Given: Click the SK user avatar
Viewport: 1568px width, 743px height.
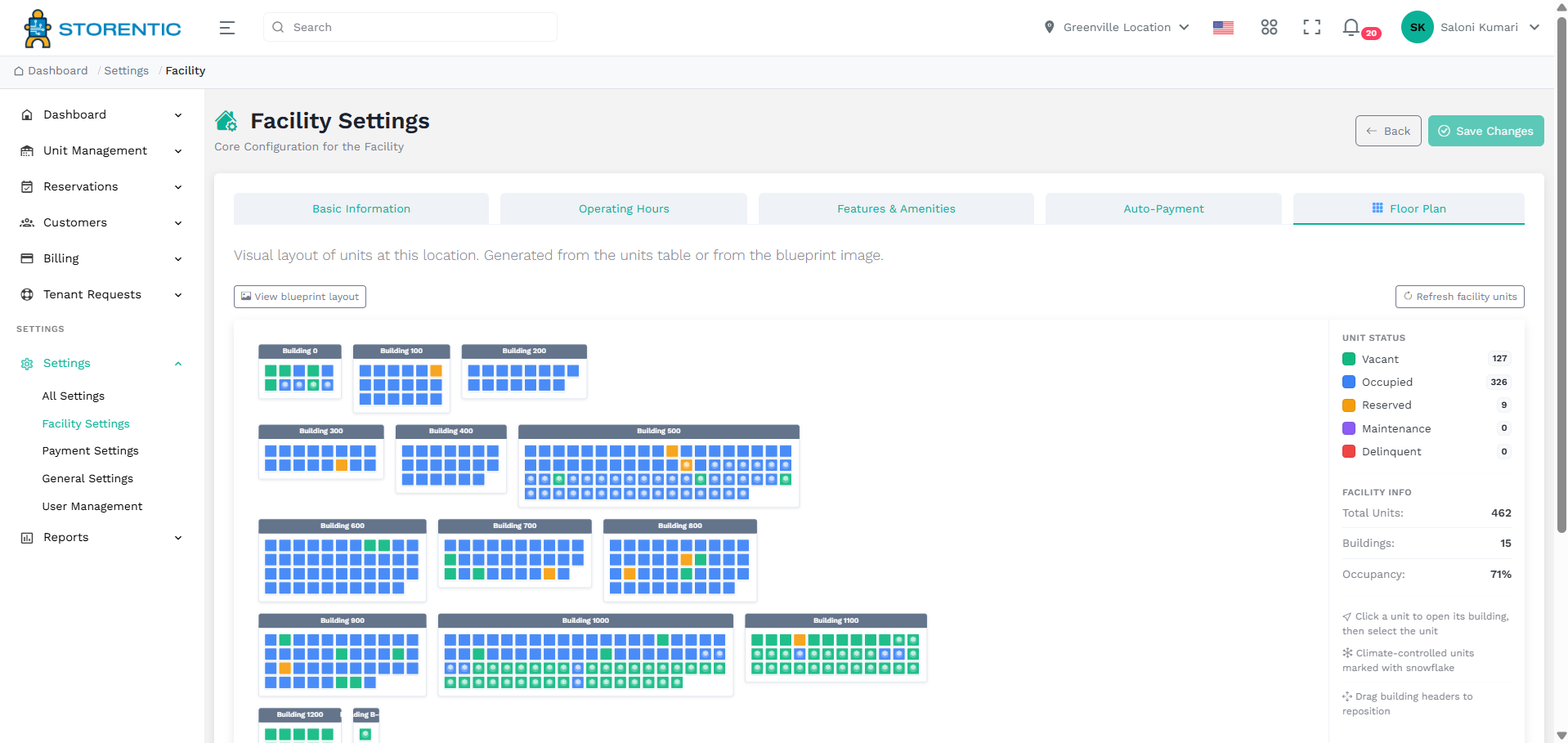Looking at the screenshot, I should 1417,27.
